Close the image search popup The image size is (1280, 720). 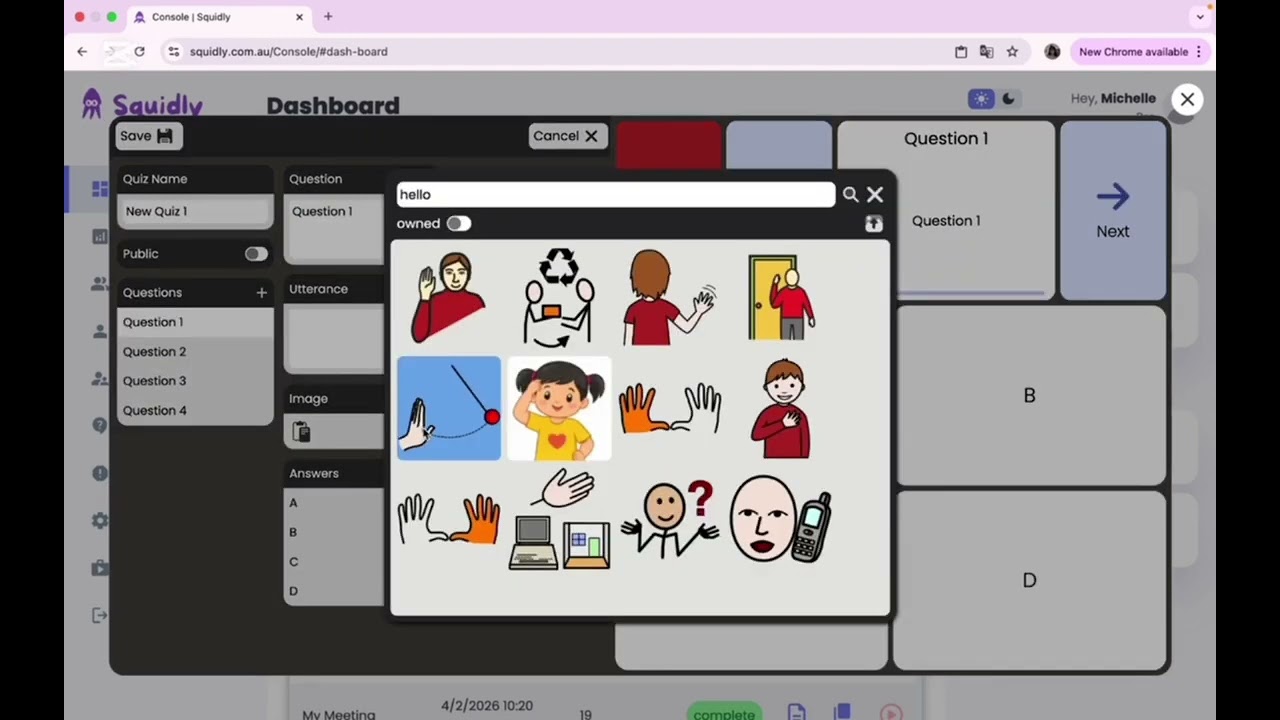coord(875,195)
